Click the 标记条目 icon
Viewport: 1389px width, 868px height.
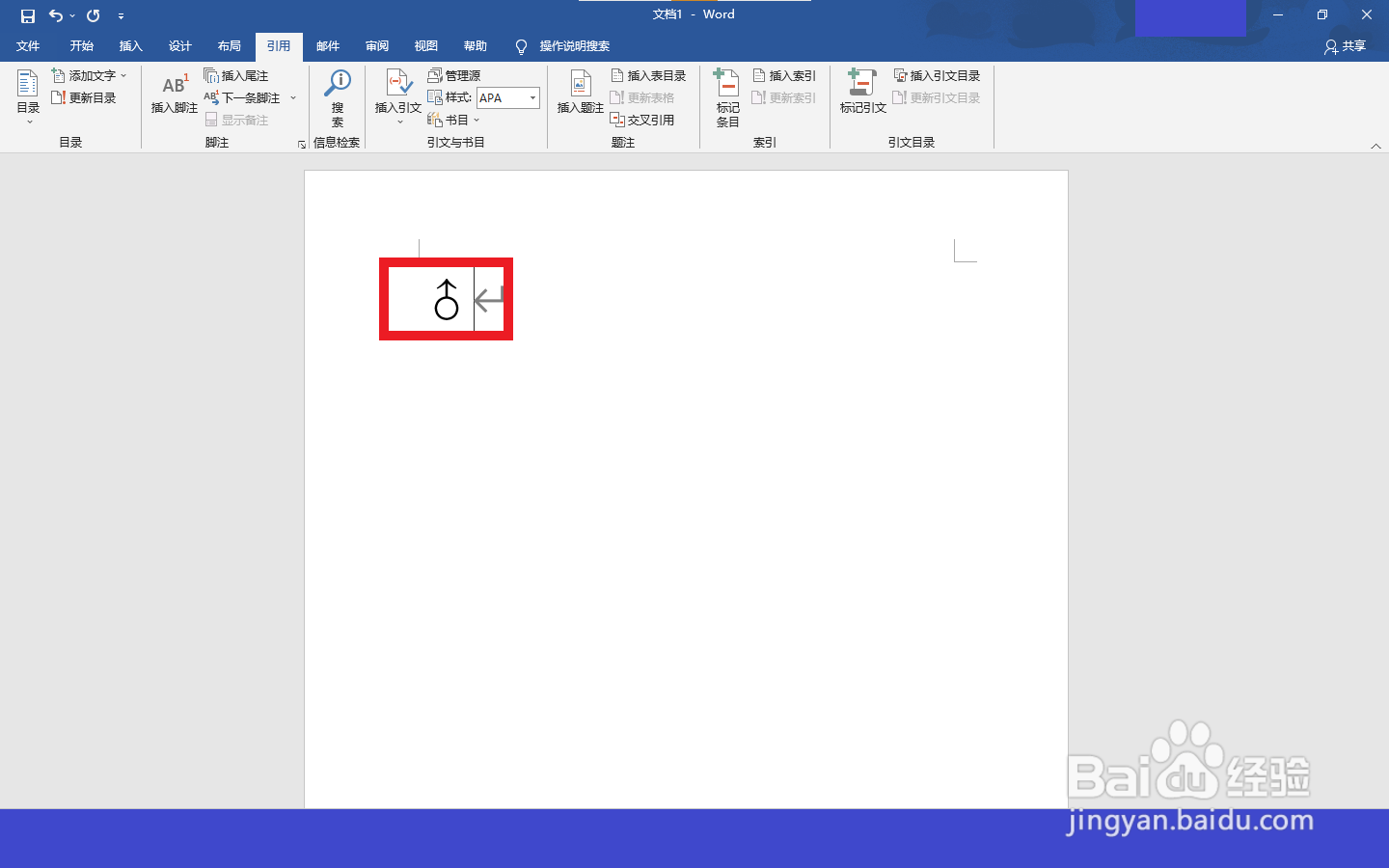(727, 96)
